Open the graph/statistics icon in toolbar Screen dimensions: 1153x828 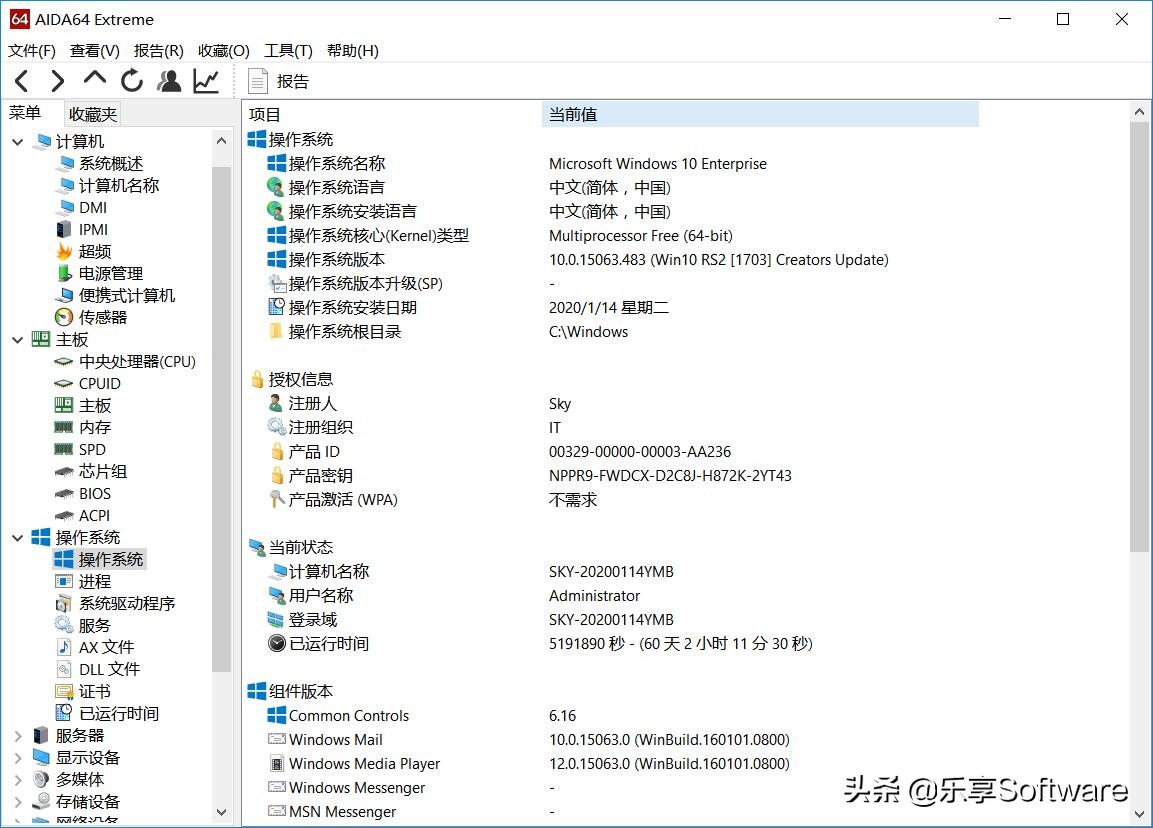(x=206, y=81)
